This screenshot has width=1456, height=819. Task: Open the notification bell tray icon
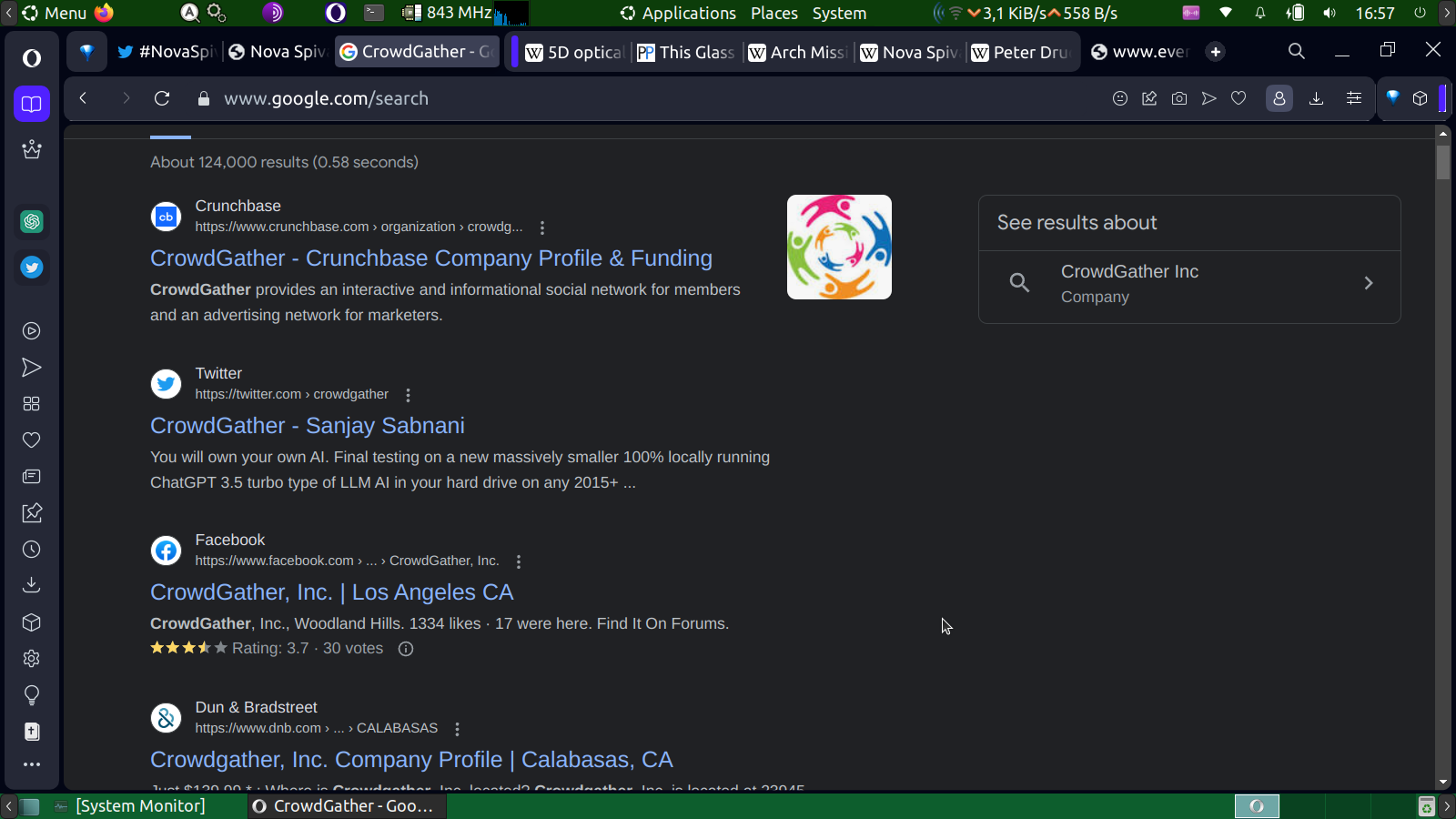(1260, 13)
